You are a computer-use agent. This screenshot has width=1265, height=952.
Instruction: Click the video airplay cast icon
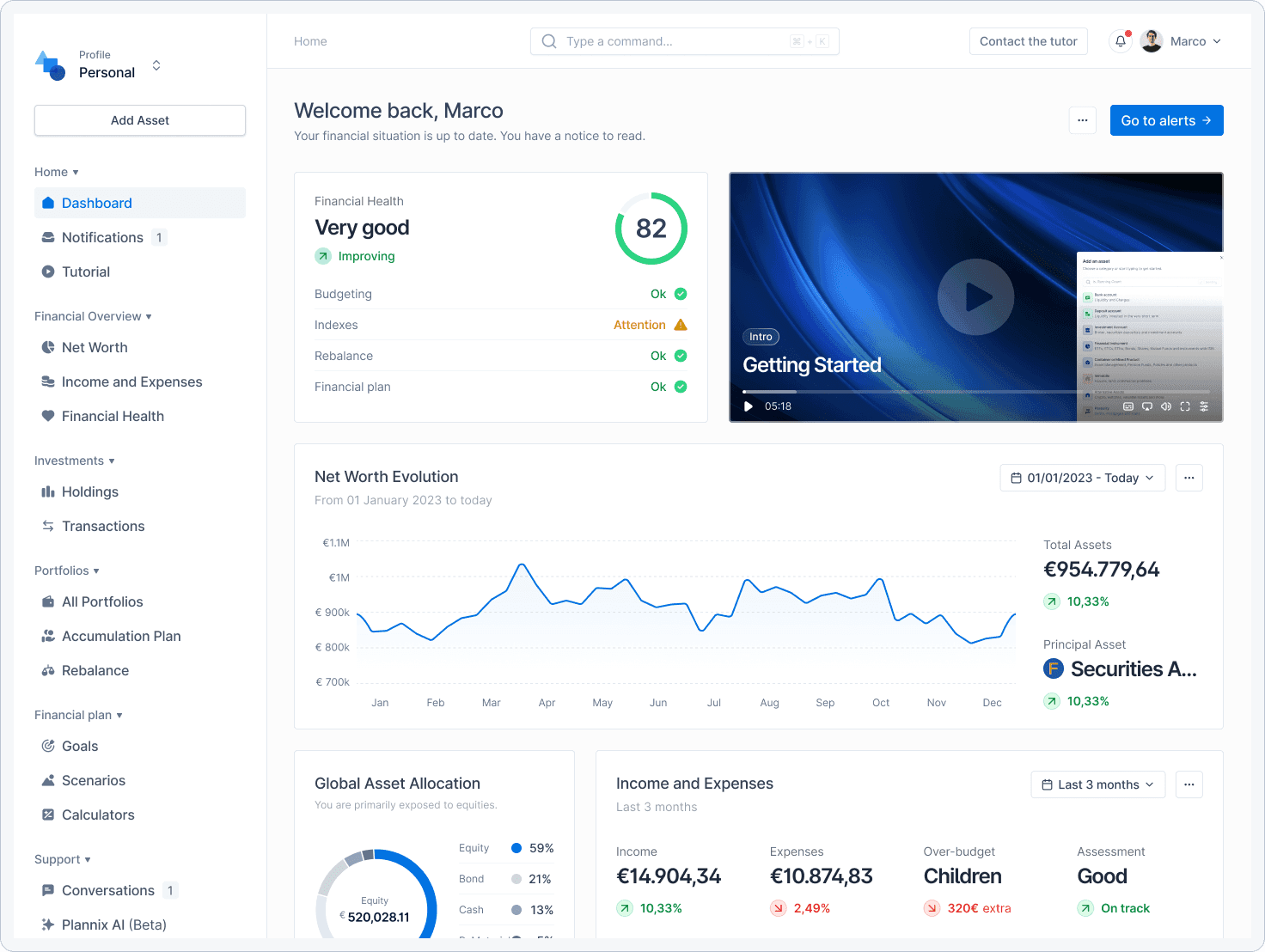click(1147, 406)
